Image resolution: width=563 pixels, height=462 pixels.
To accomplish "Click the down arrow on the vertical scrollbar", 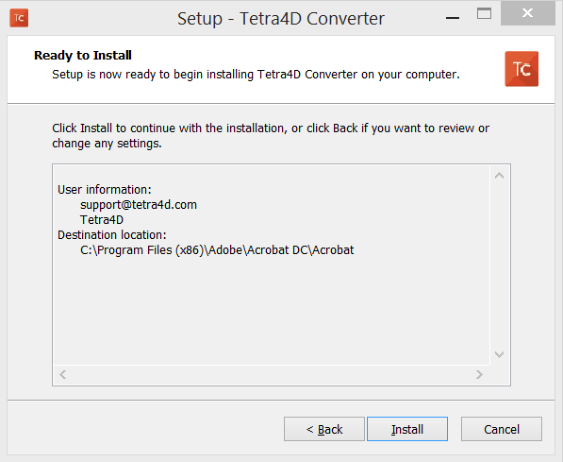I will (499, 354).
